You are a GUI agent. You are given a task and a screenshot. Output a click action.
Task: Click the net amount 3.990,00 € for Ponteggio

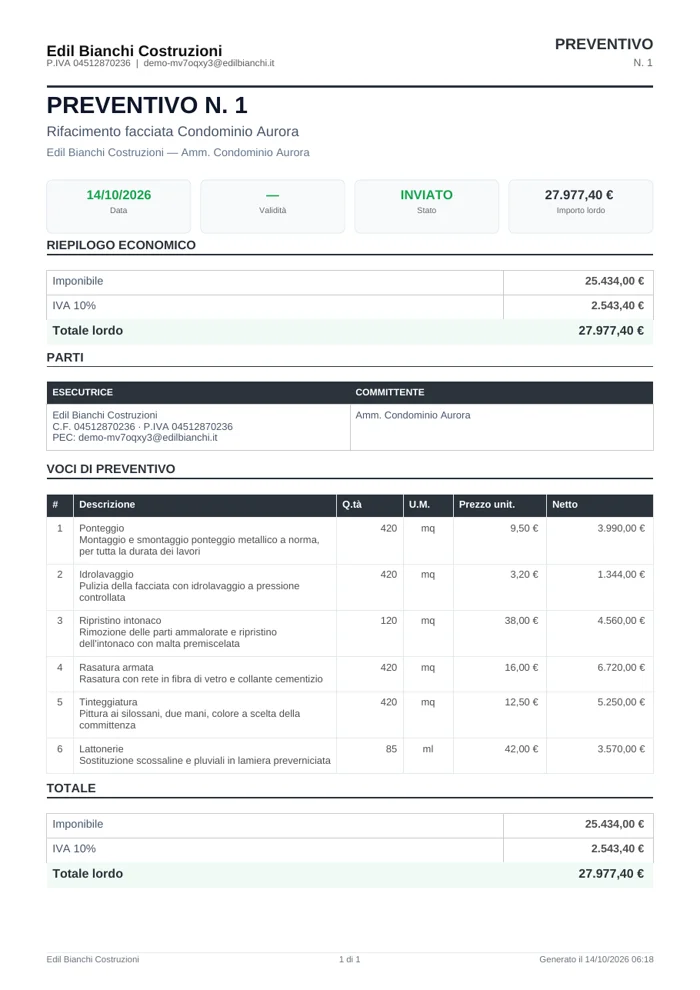click(621, 528)
